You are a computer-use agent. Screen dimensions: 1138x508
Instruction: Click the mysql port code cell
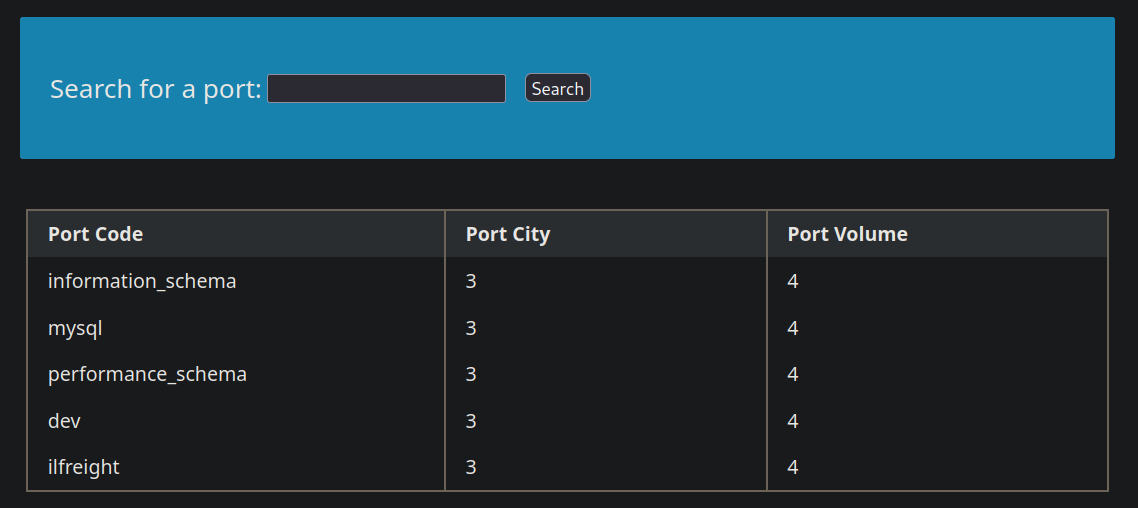[75, 328]
